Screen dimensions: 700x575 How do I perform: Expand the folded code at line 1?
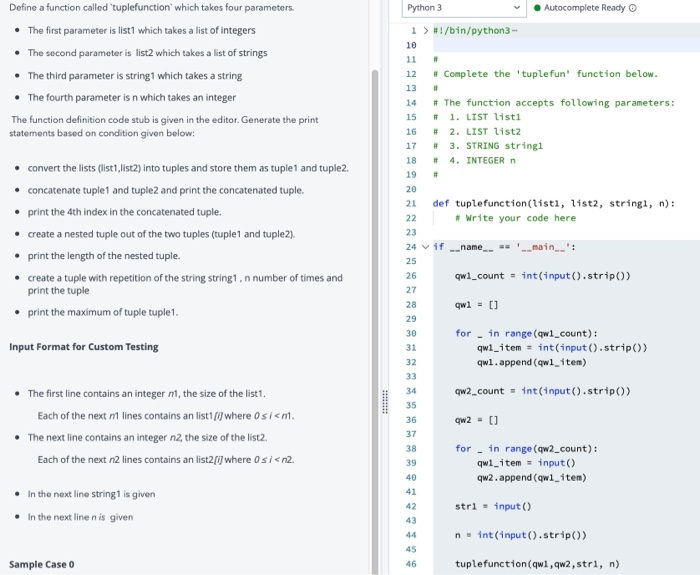pos(425,31)
